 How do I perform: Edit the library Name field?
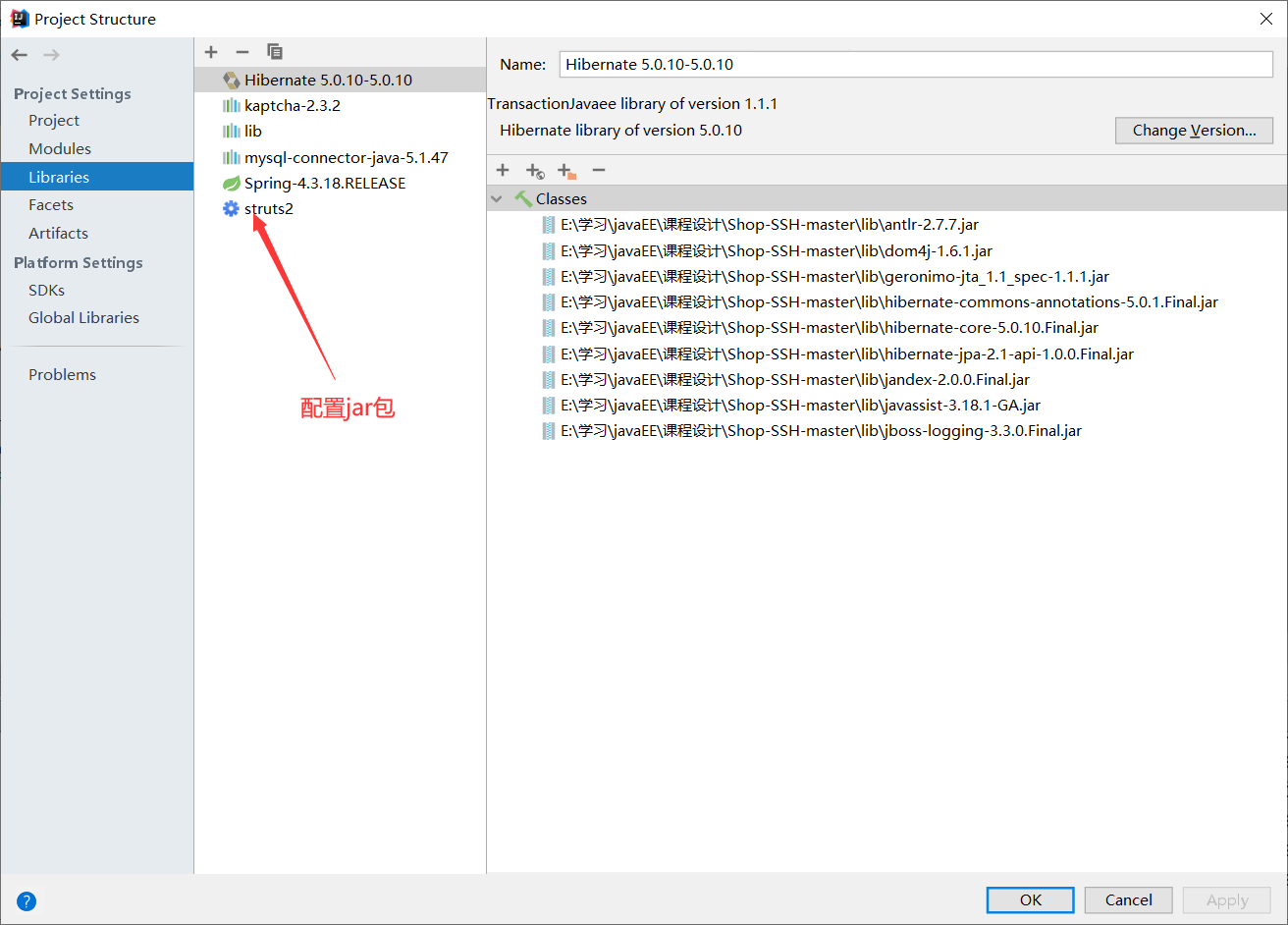click(x=916, y=64)
